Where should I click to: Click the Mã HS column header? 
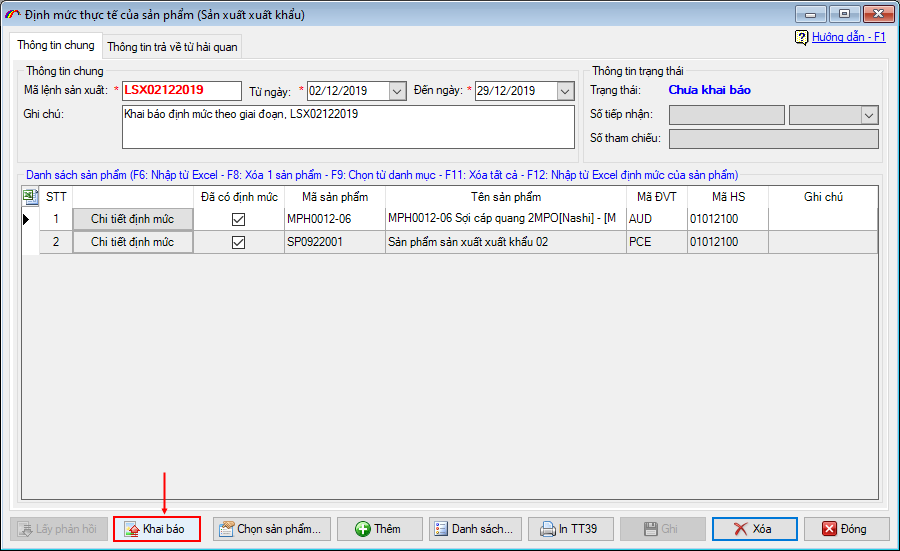pos(728,197)
